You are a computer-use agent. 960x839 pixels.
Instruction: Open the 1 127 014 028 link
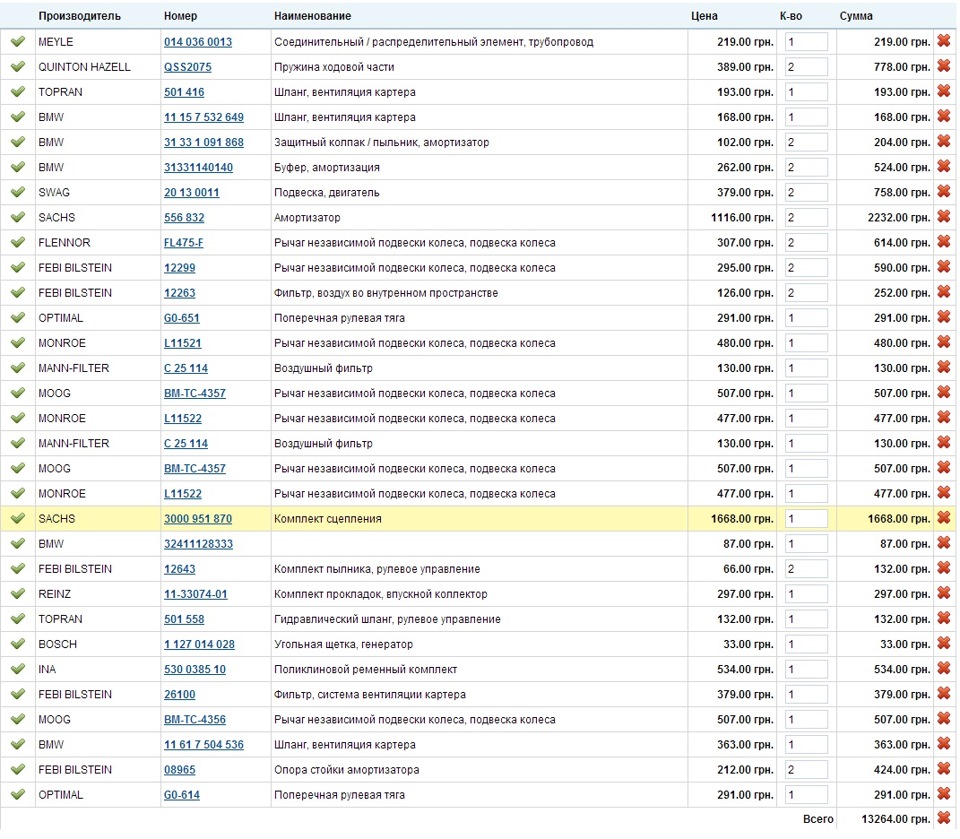(x=199, y=645)
